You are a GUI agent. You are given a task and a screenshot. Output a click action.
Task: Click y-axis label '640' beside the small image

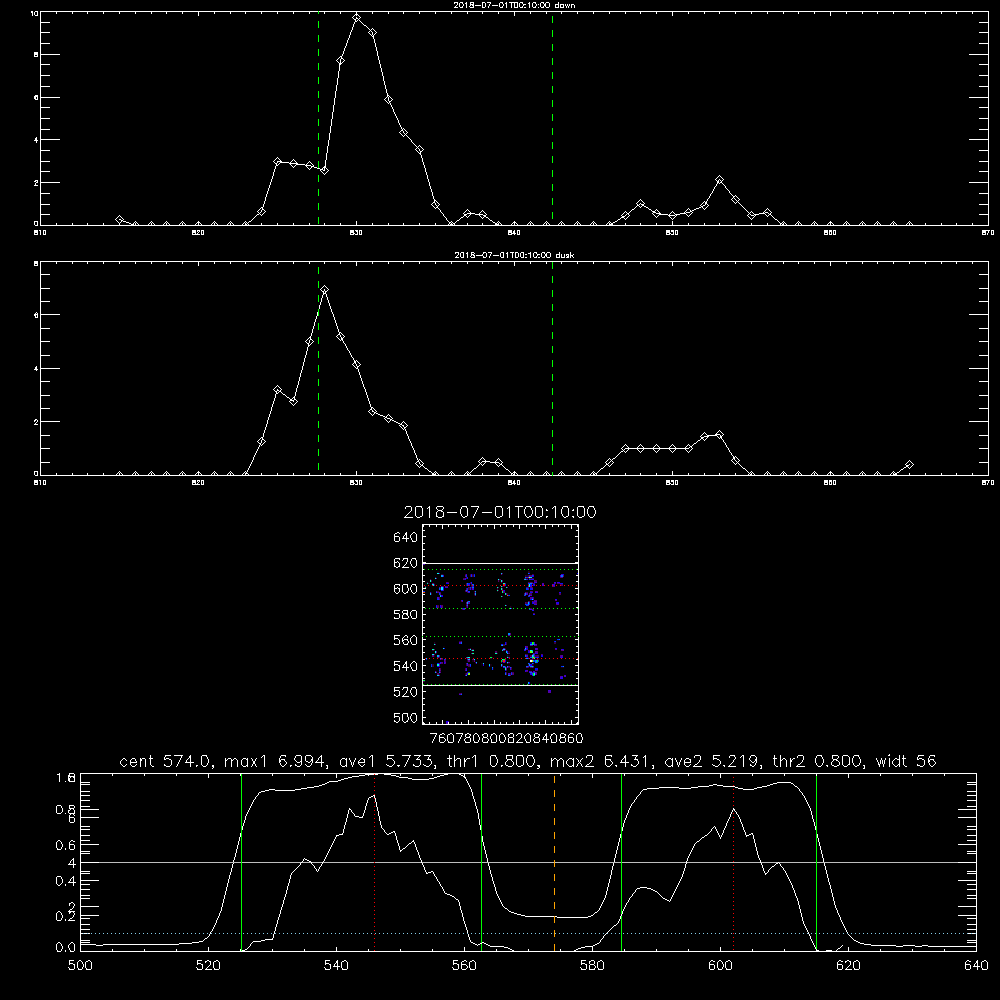pyautogui.click(x=405, y=538)
